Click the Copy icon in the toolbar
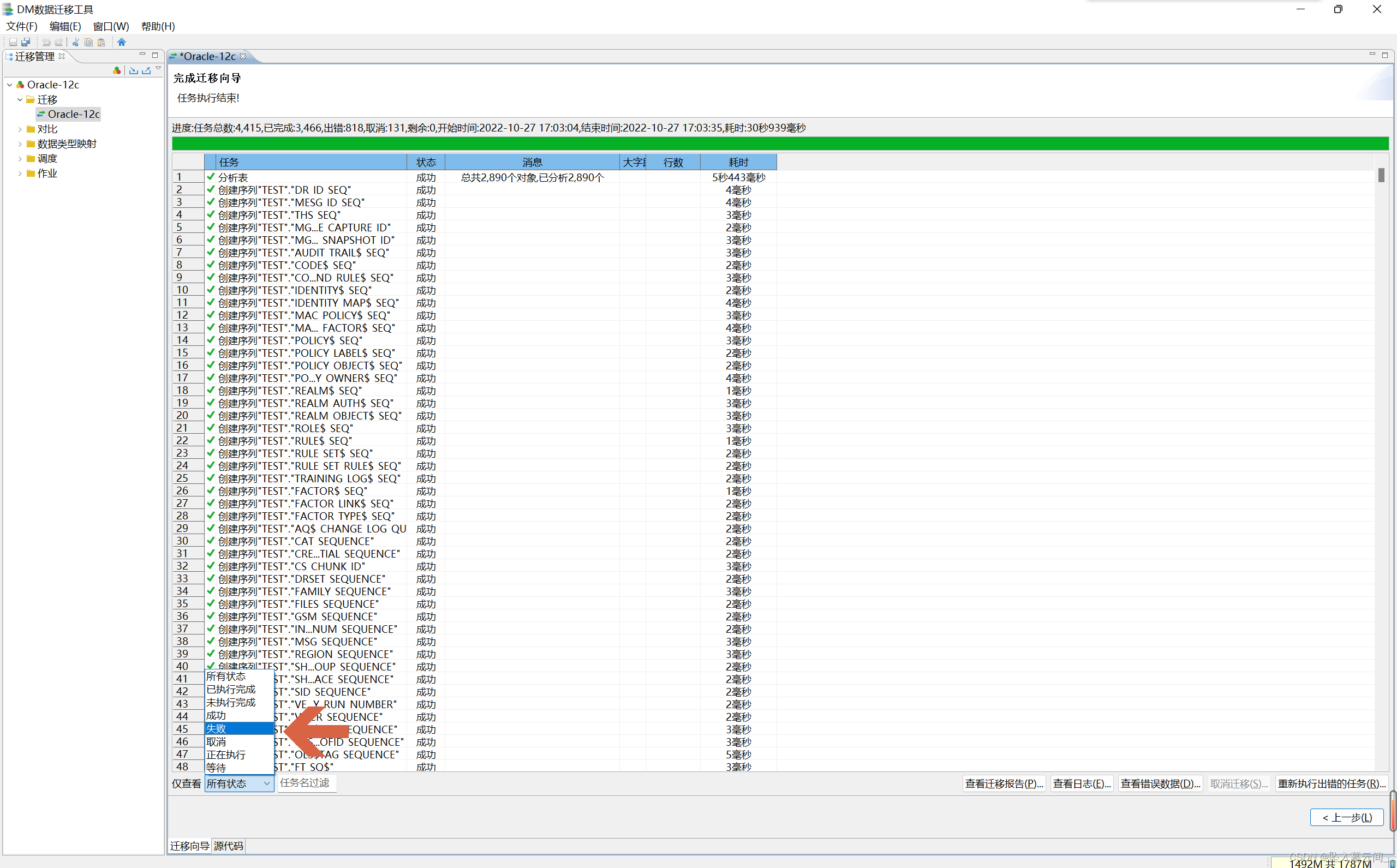 [x=88, y=43]
